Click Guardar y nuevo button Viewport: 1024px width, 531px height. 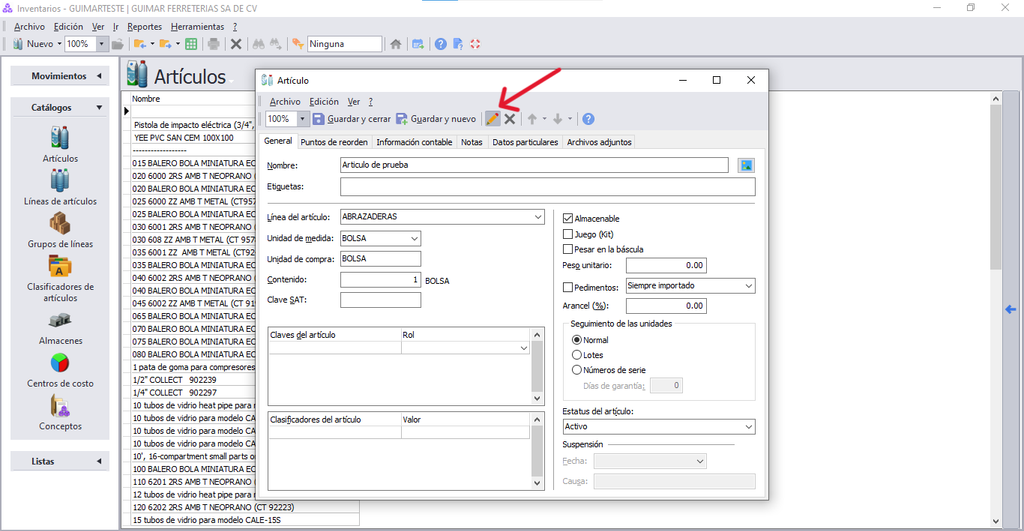tap(436, 119)
